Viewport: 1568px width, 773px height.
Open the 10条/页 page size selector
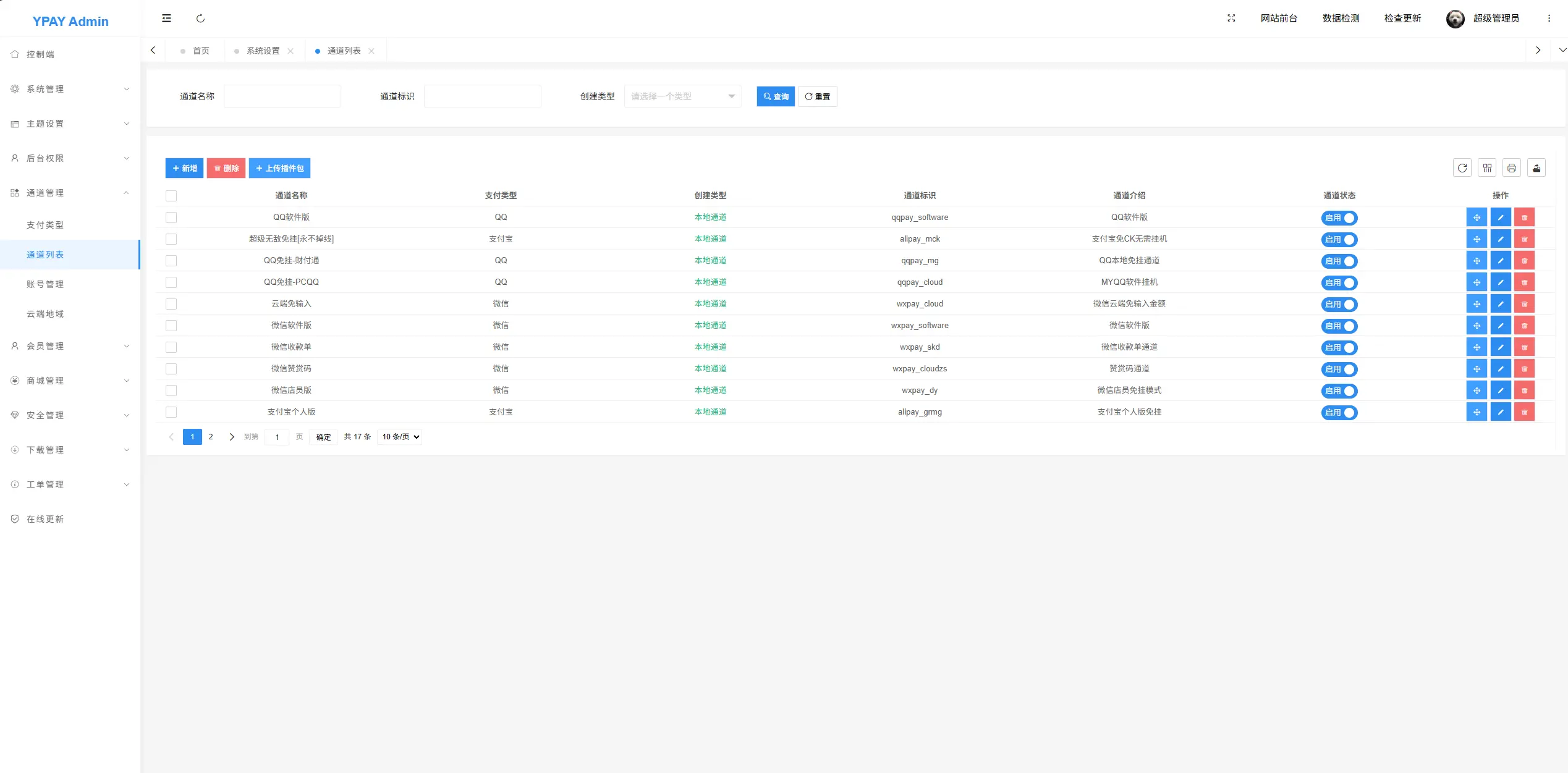pos(399,436)
